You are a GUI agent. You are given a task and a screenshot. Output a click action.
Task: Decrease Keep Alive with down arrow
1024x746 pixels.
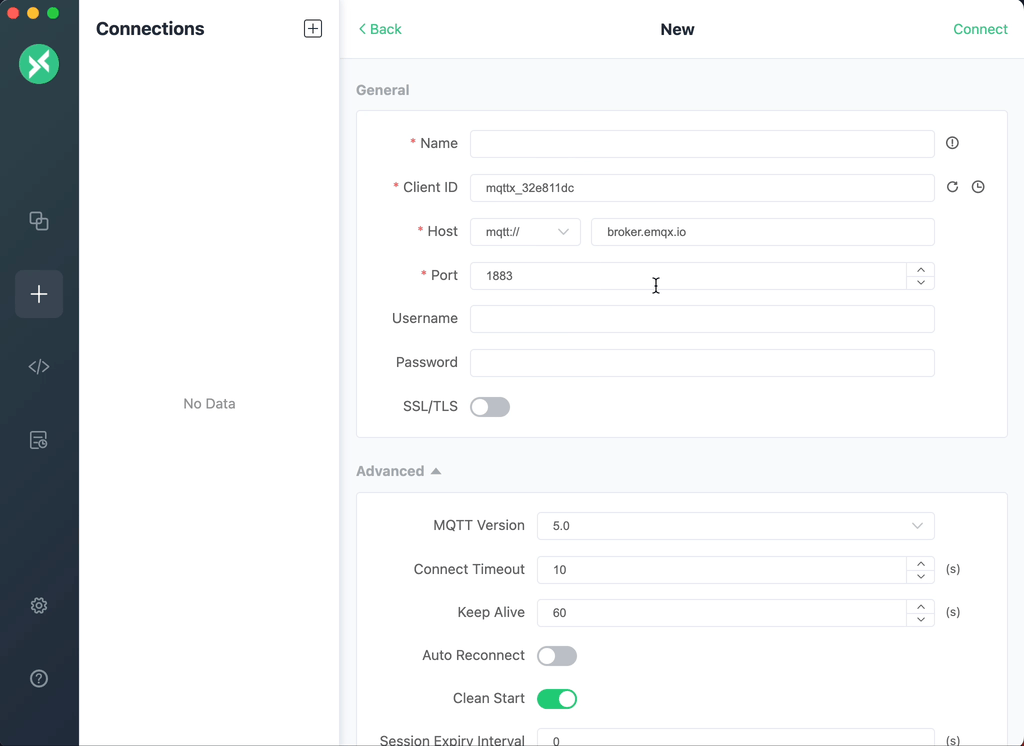[921, 620]
